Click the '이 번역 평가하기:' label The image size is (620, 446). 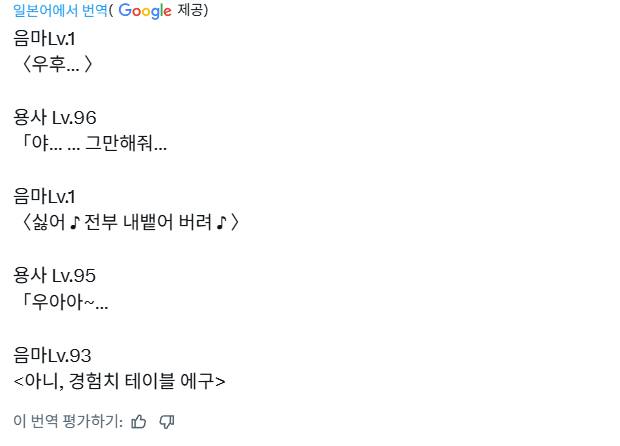point(68,421)
